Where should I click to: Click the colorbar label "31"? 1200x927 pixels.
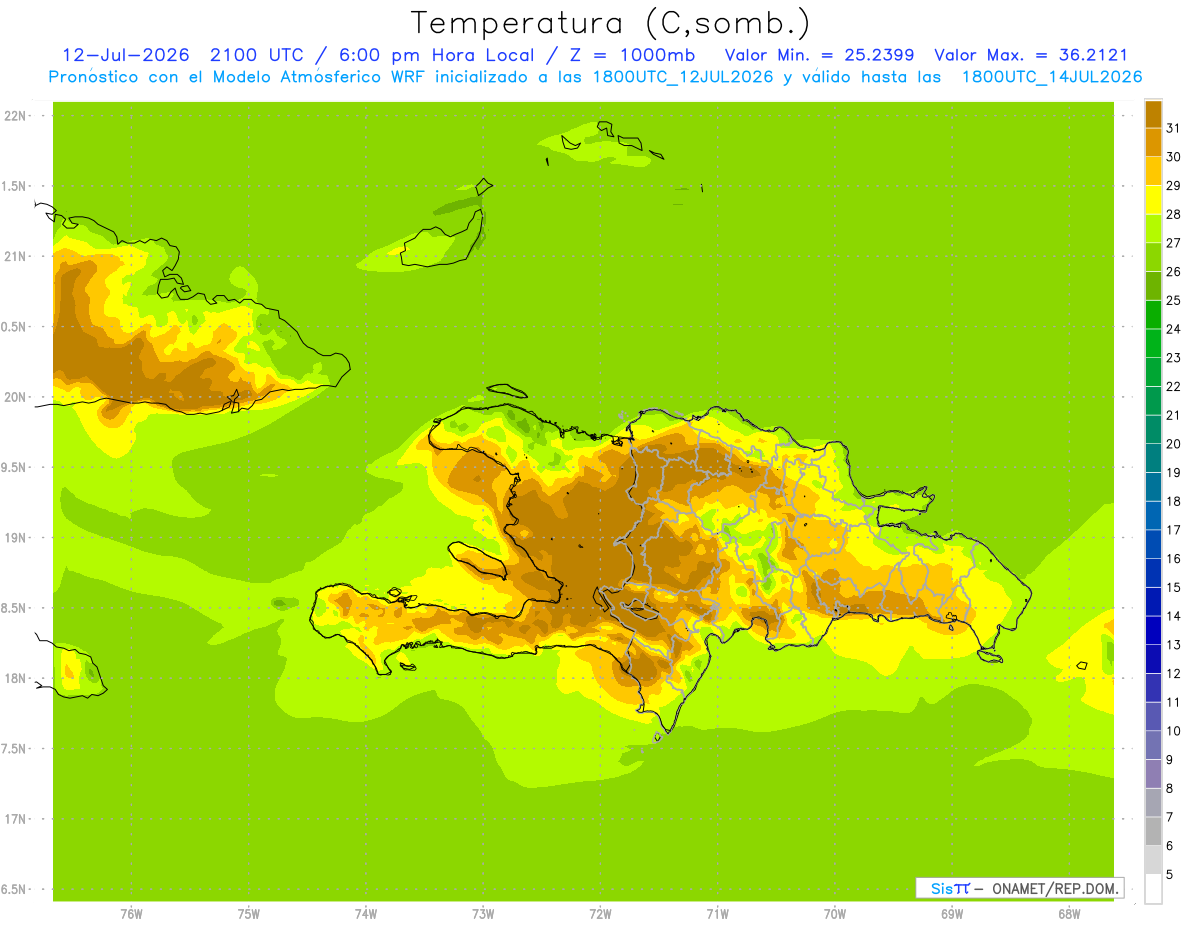pos(1173,128)
